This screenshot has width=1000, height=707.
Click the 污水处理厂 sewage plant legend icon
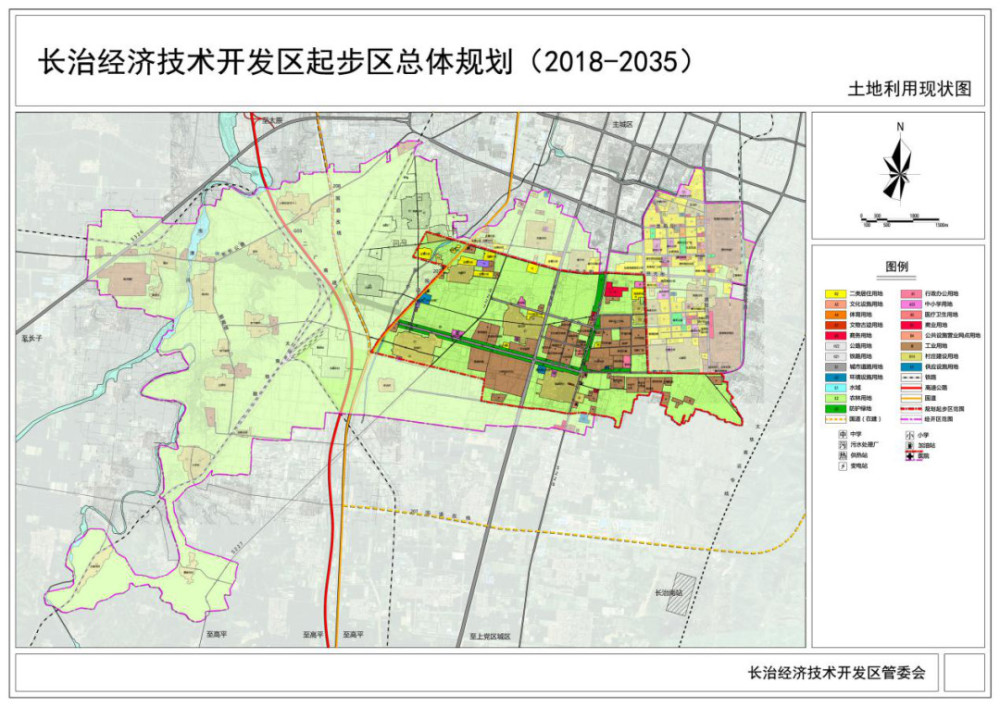843,444
